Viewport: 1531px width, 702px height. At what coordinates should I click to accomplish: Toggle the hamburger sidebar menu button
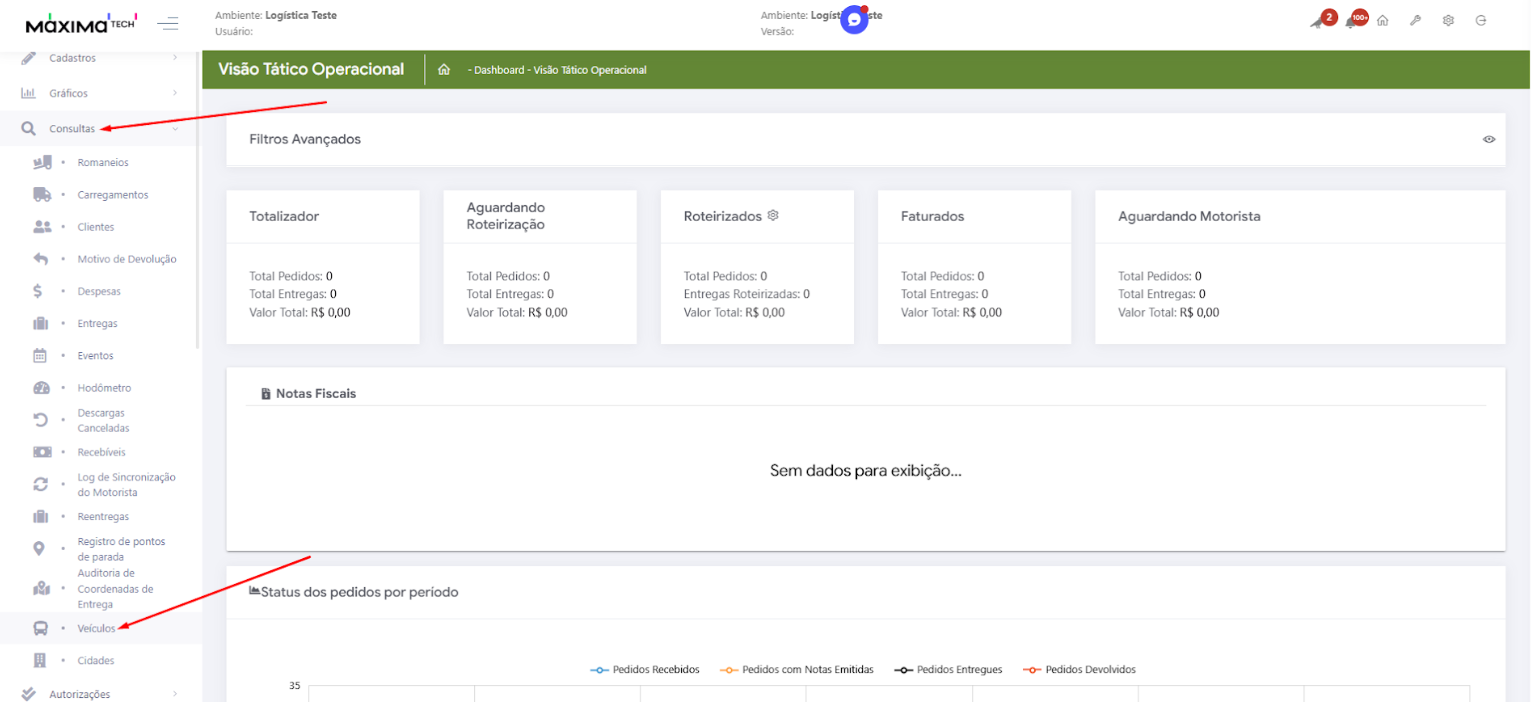pyautogui.click(x=168, y=23)
